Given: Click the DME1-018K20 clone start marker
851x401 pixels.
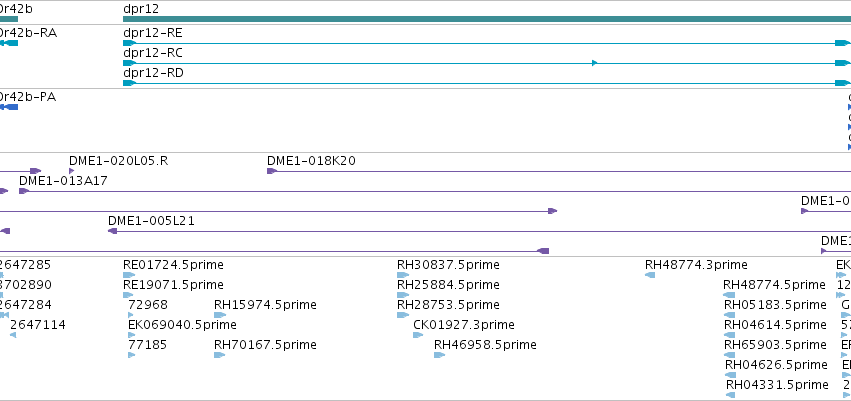Looking at the screenshot, I should 272,171.
